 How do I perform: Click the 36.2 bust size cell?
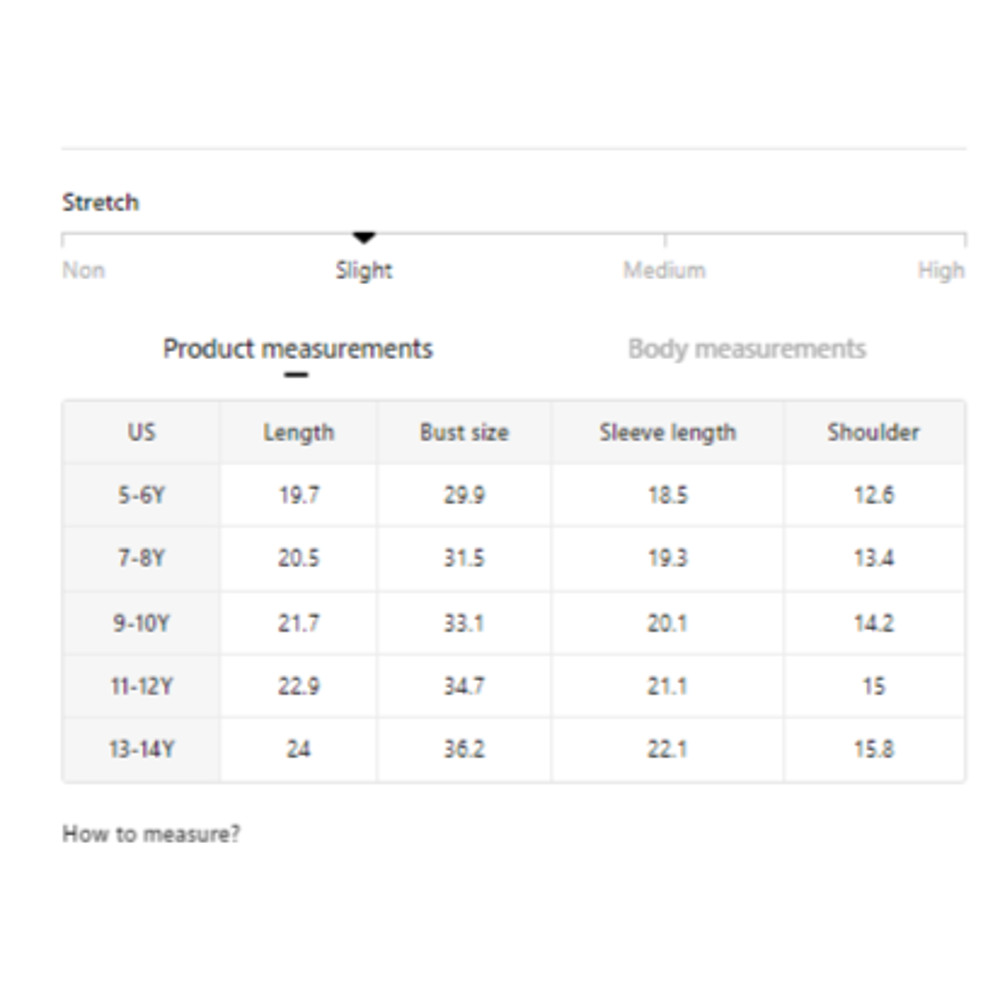click(x=464, y=749)
